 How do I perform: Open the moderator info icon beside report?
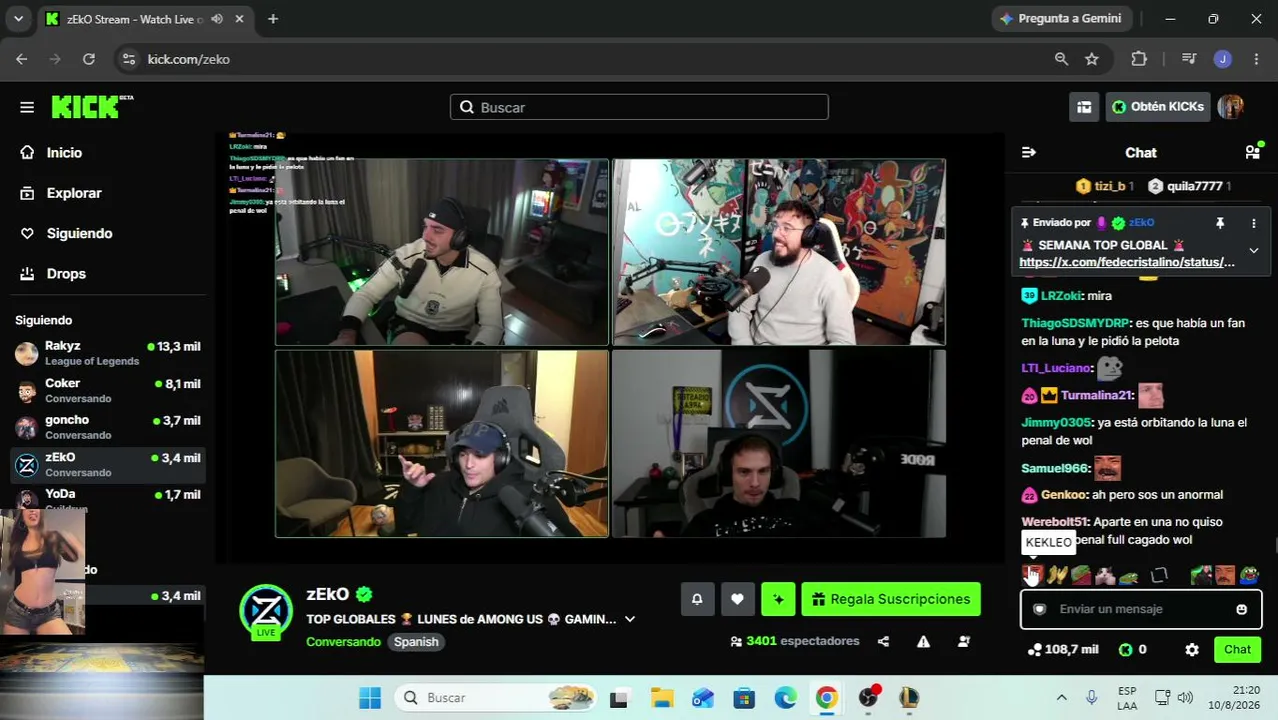(x=964, y=641)
